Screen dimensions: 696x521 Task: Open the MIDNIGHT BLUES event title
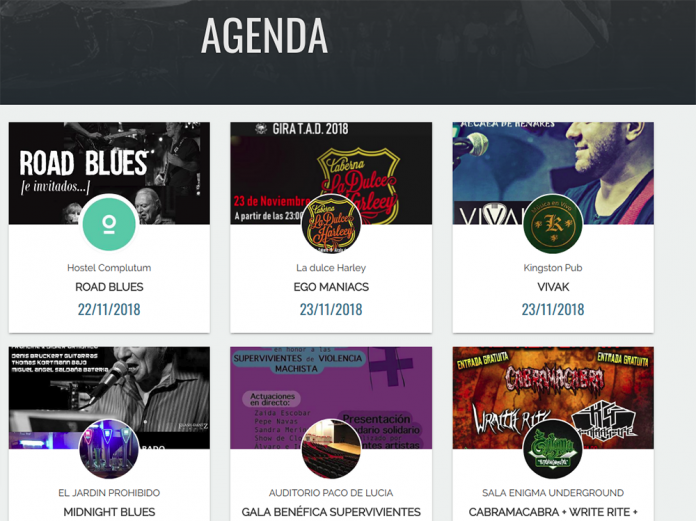(109, 512)
